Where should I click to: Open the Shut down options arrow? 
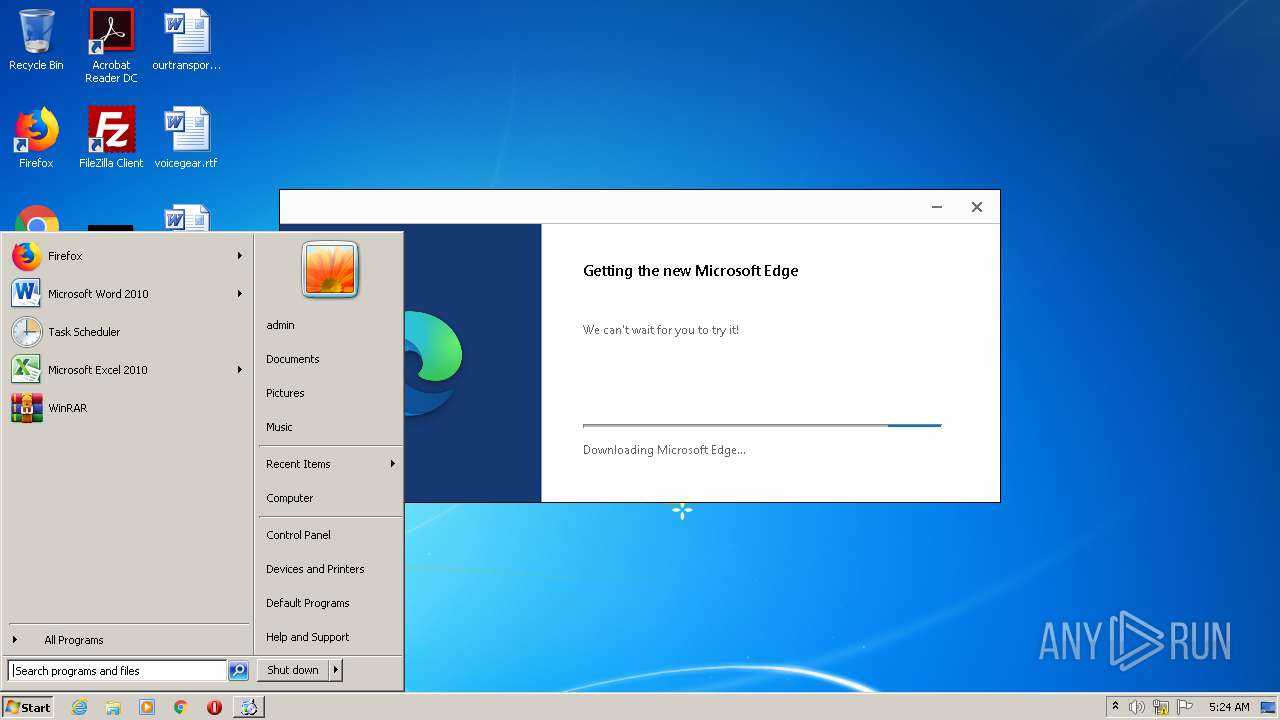(336, 670)
